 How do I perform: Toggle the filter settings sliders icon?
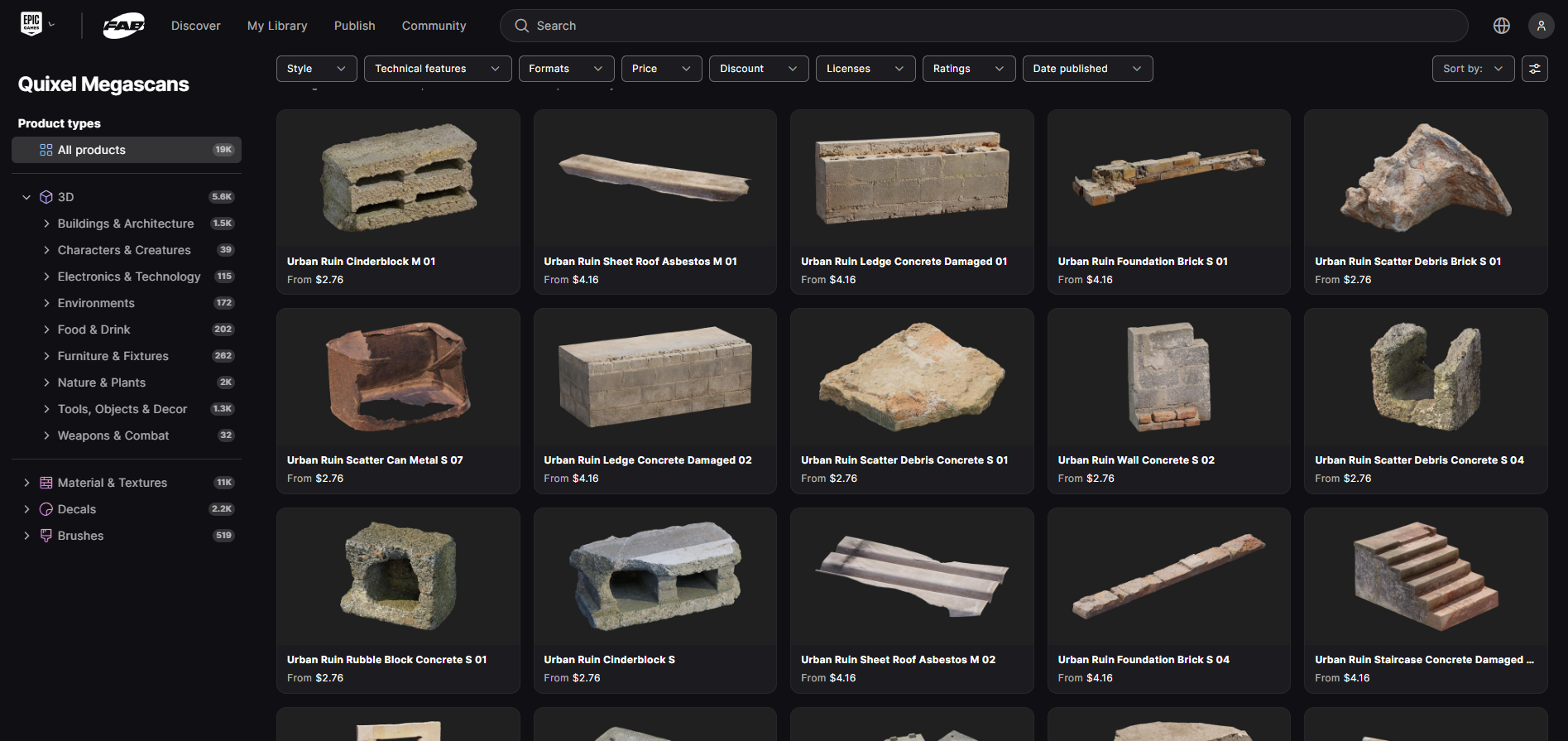pyautogui.click(x=1535, y=69)
